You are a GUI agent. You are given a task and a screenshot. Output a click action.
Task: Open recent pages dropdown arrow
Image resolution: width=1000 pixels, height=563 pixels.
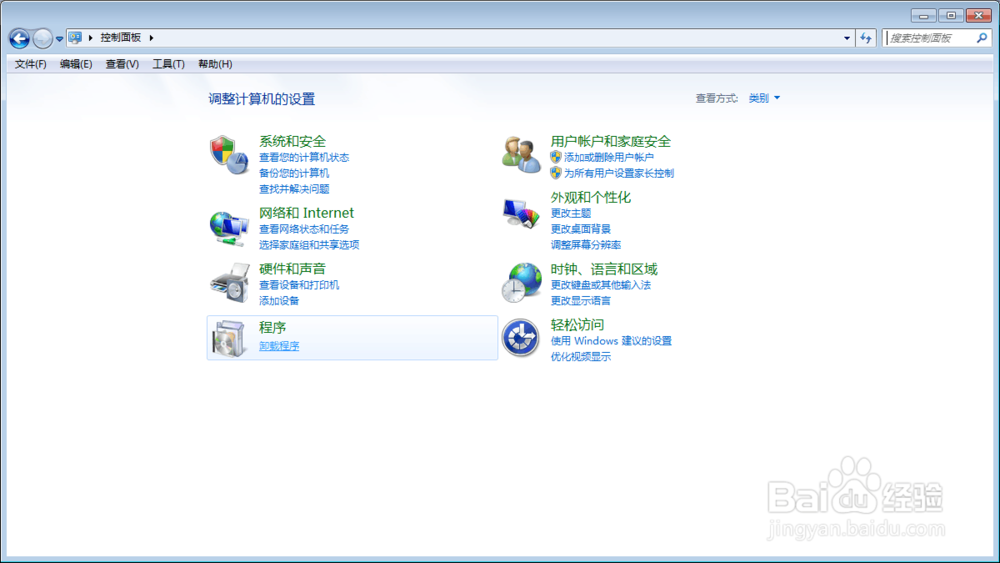tap(59, 39)
